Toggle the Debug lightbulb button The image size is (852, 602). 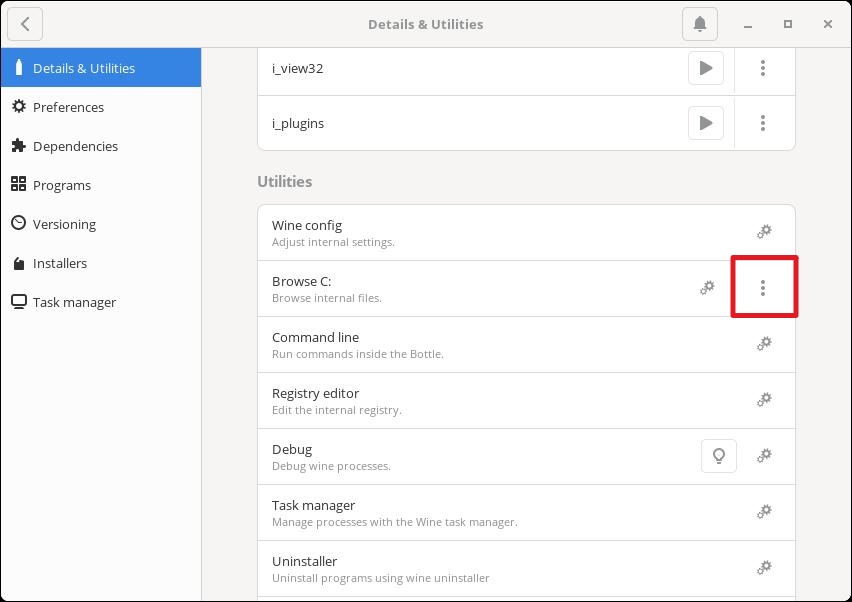pyautogui.click(x=719, y=455)
